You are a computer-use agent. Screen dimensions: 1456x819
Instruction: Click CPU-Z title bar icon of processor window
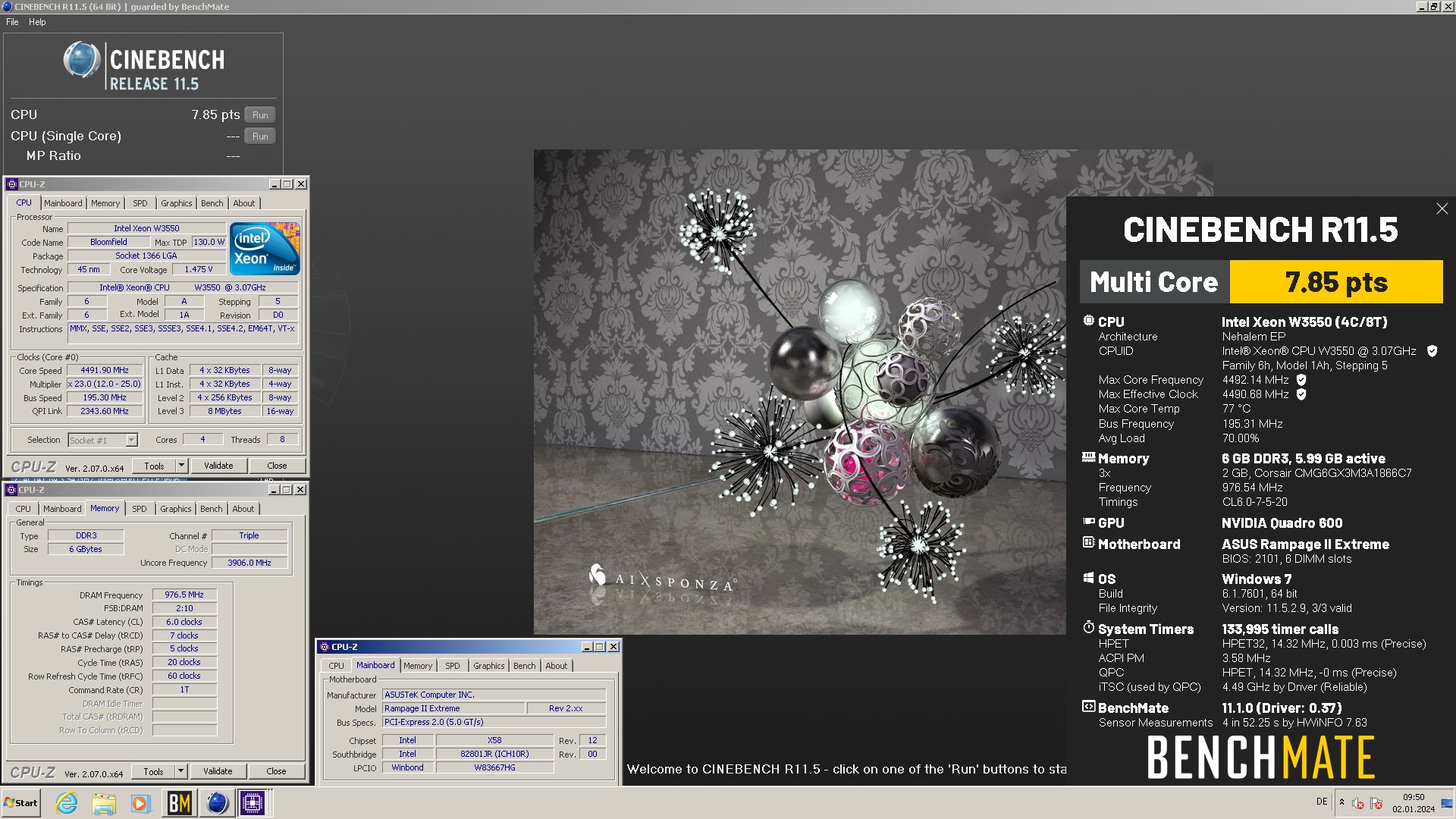coord(11,184)
